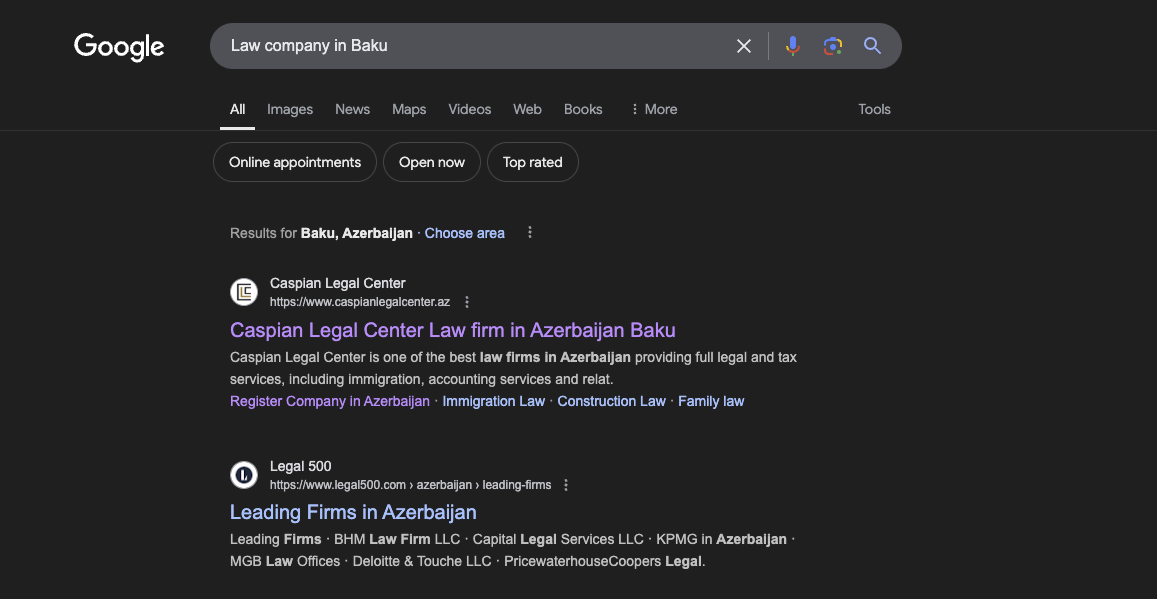Click the Legal 500 favicon
The image size is (1157, 599).
click(x=244, y=475)
